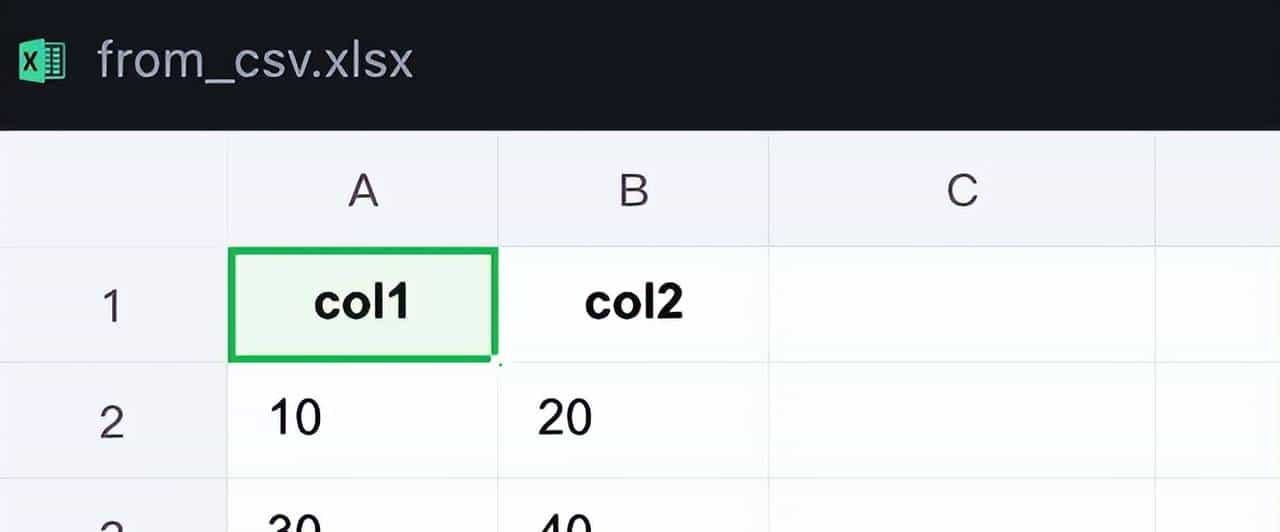
Task: Click empty cell C1
Action: click(961, 304)
